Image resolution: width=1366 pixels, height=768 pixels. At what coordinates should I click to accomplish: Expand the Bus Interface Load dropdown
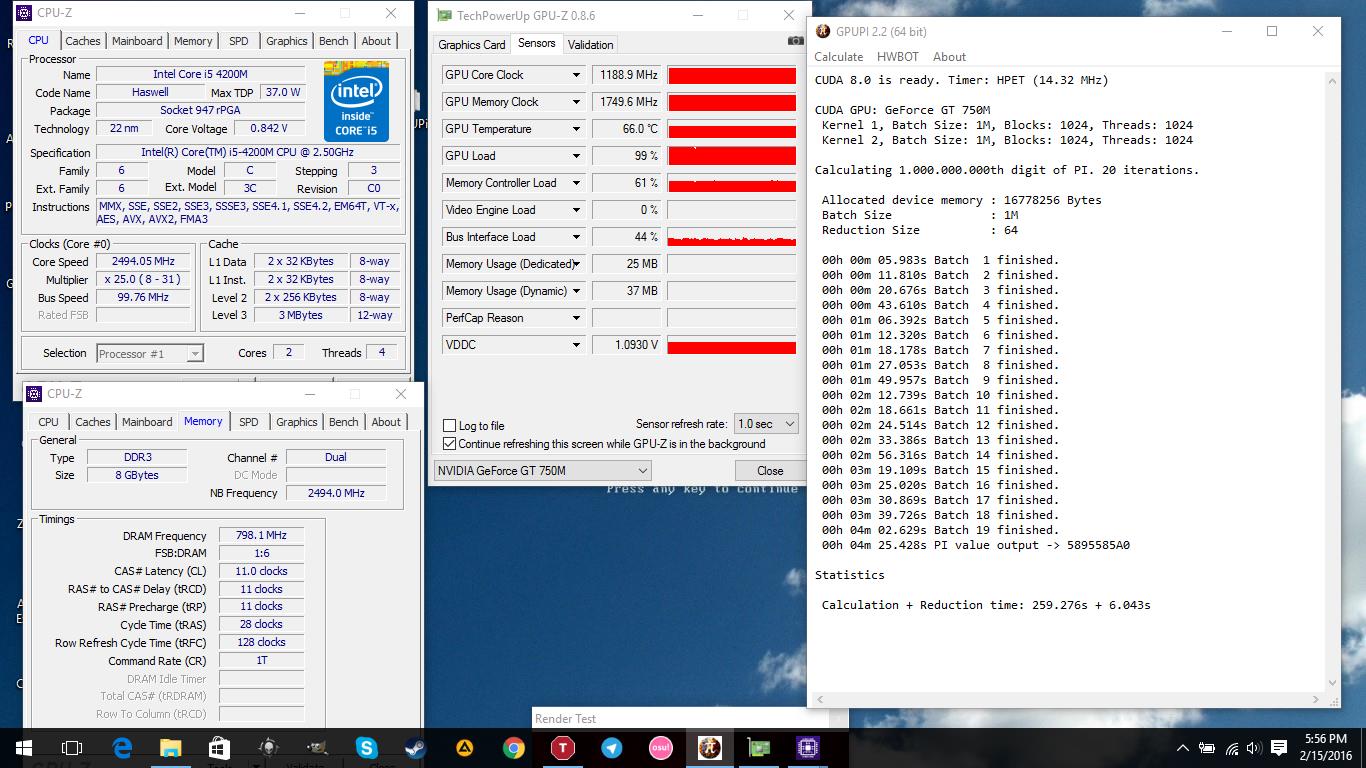click(x=576, y=237)
